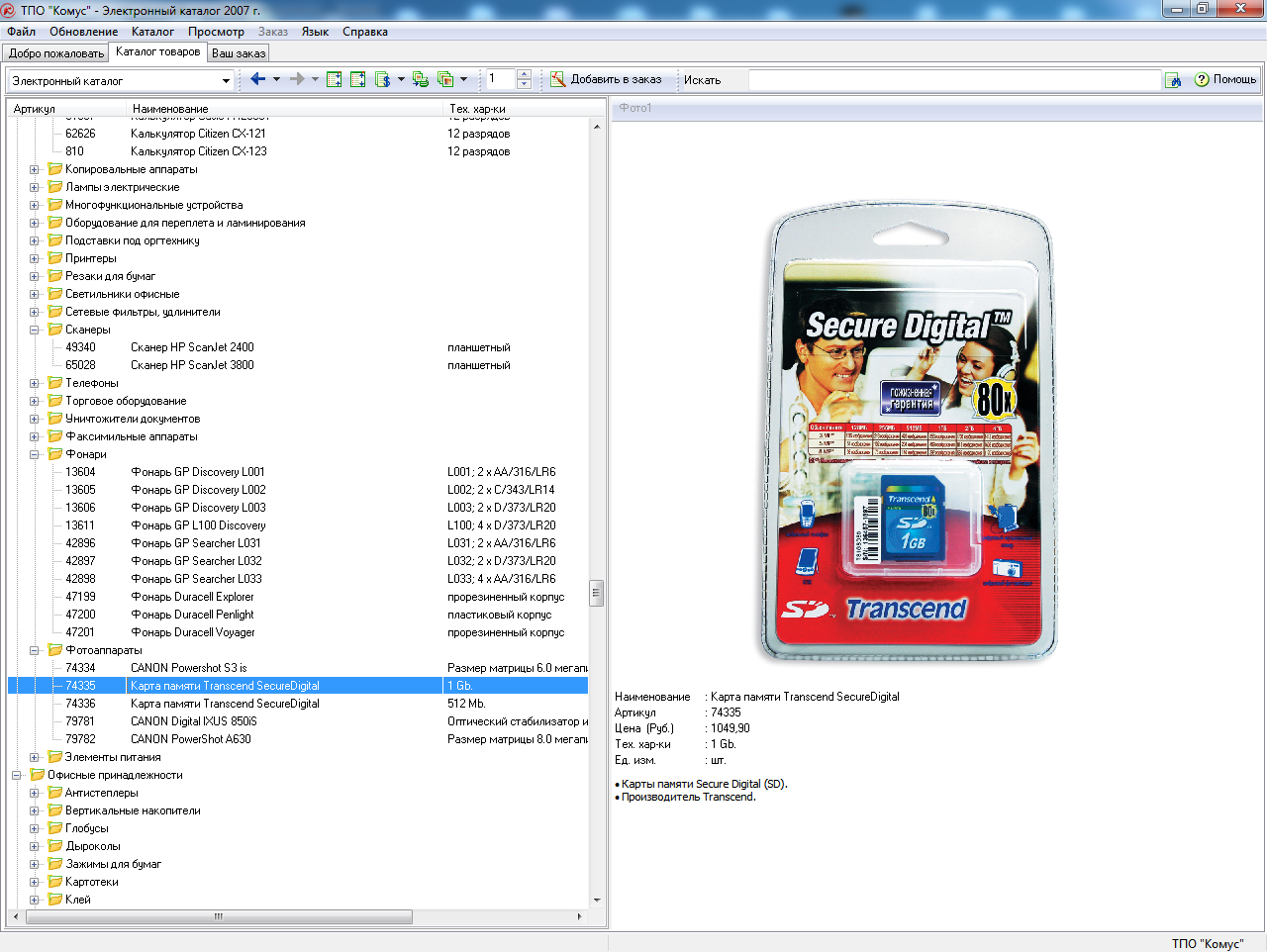This screenshot has height=952, width=1267.
Task: Open the Язык menu
Action: [x=315, y=32]
